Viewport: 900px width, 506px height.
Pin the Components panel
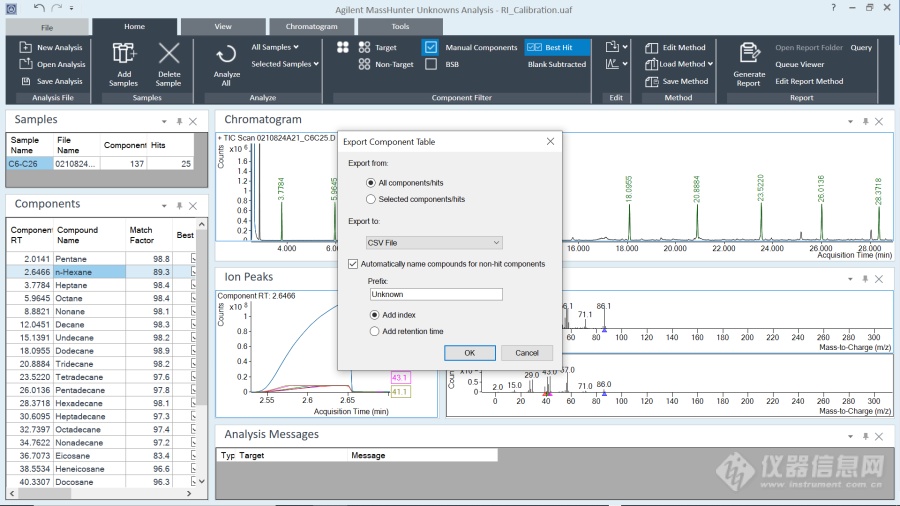coord(179,206)
